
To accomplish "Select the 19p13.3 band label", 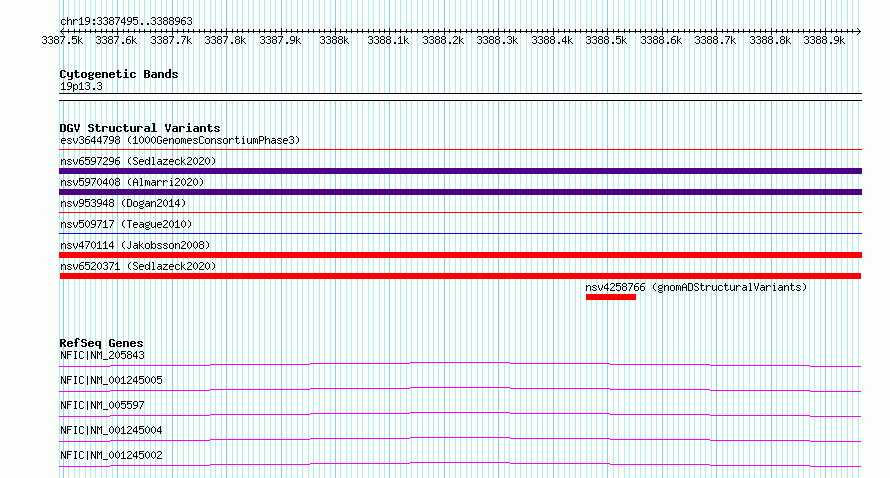I will pos(81,86).
